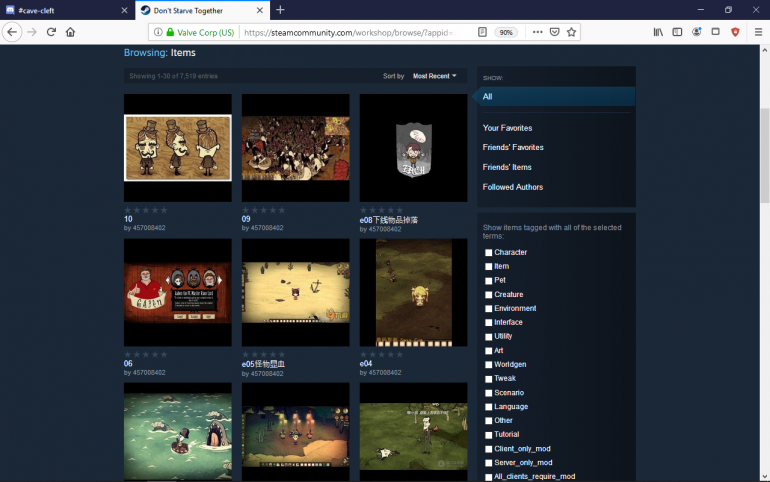The width and height of the screenshot is (770, 482).
Task: Check the Language tag checkbox
Action: tap(489, 407)
